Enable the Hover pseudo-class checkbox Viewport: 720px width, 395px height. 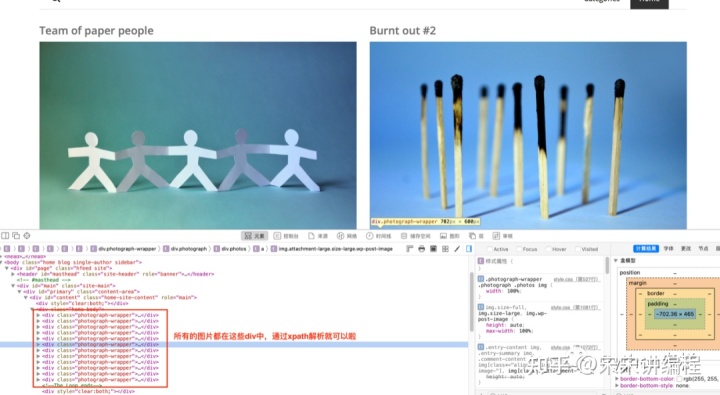pyautogui.click(x=548, y=249)
